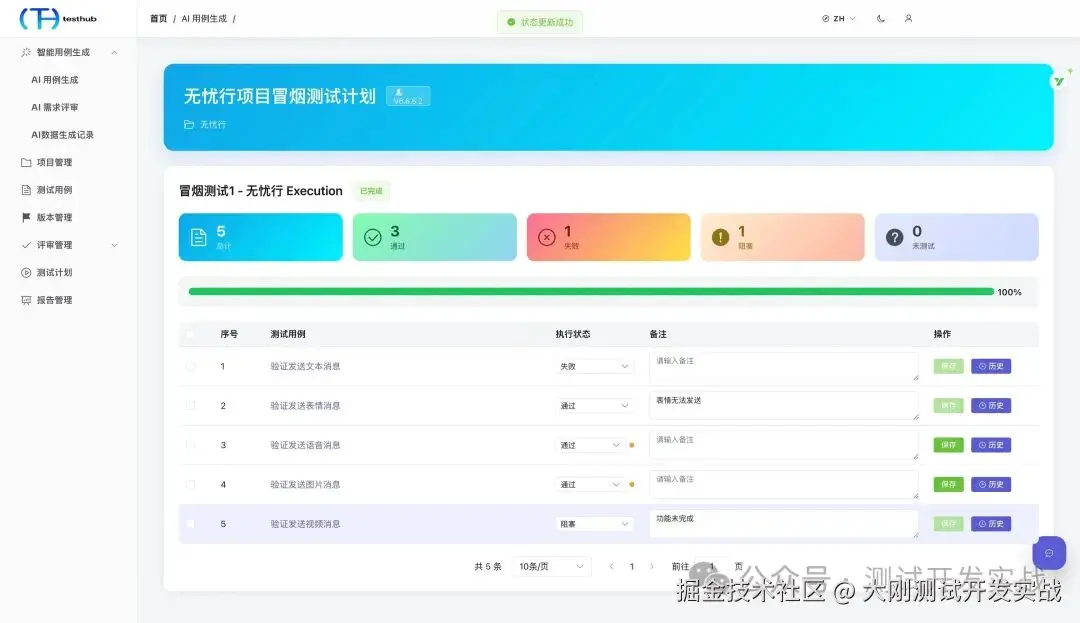Viewport: 1080px width, 623px height.
Task: Open the 10条/页 page size dropdown
Action: pos(551,567)
